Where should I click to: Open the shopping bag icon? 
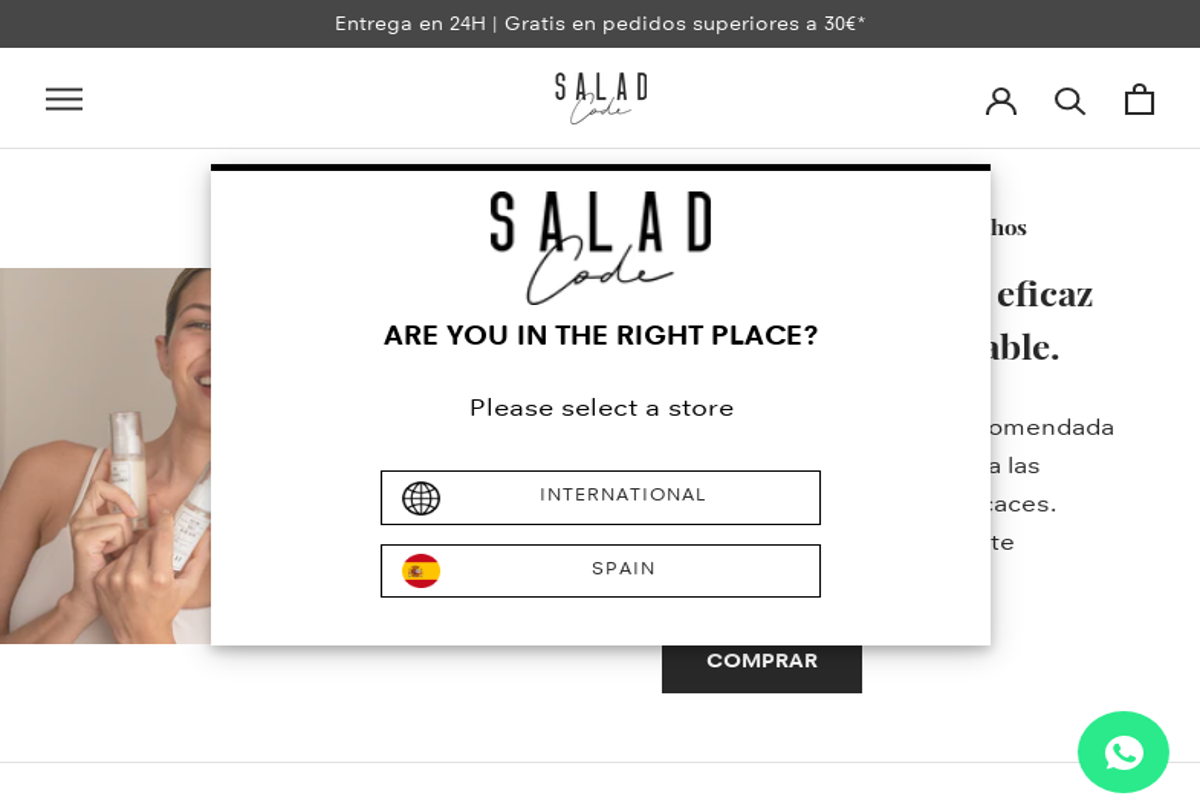[1138, 100]
